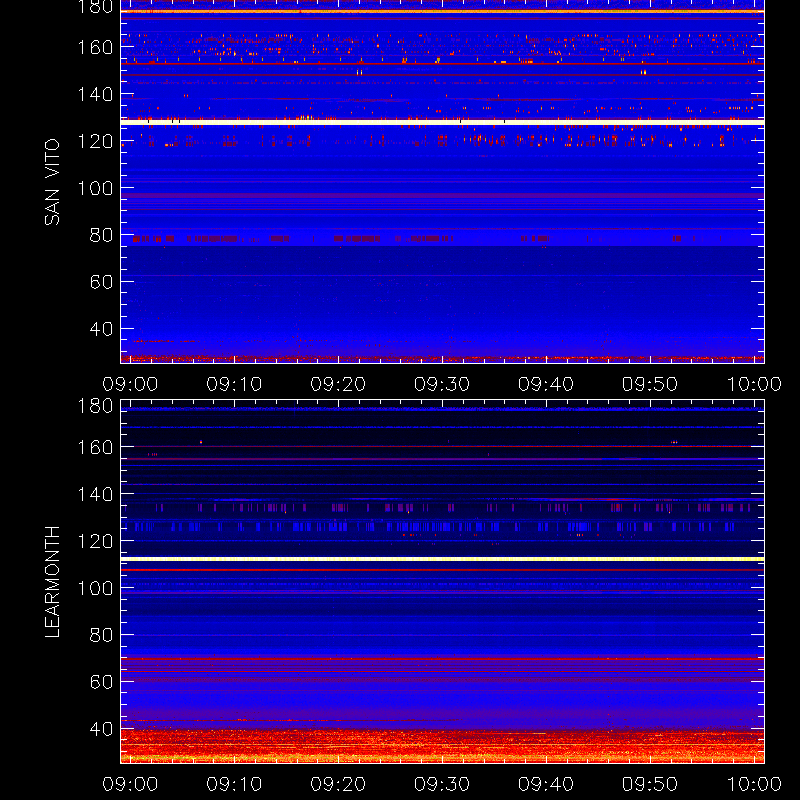Select the 100 tick label on Learmonth plot
Screen dimensions: 800x800
(x=95, y=588)
